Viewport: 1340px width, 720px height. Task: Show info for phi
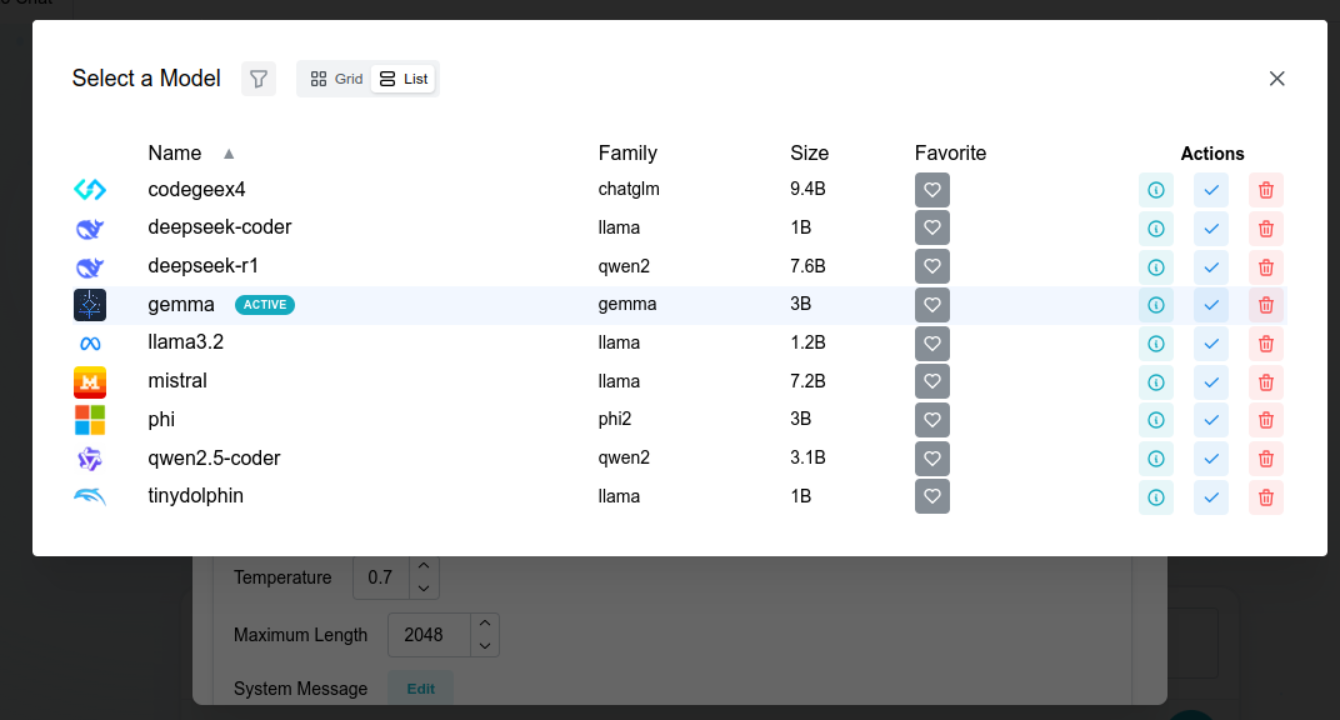(x=1156, y=420)
